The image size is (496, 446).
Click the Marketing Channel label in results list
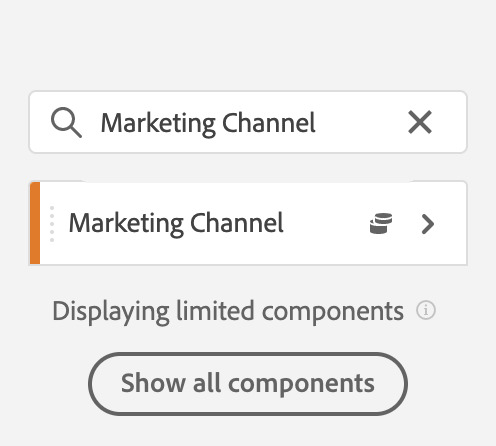(176, 223)
